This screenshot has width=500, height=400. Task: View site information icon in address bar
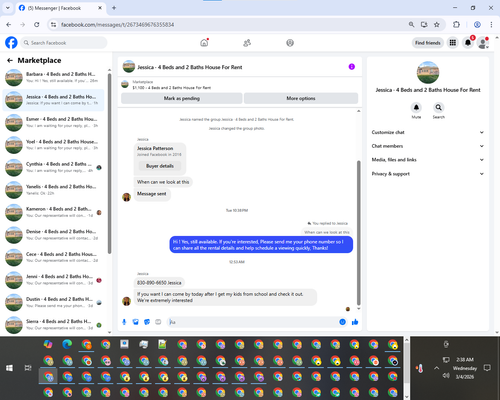pyautogui.click(x=53, y=24)
